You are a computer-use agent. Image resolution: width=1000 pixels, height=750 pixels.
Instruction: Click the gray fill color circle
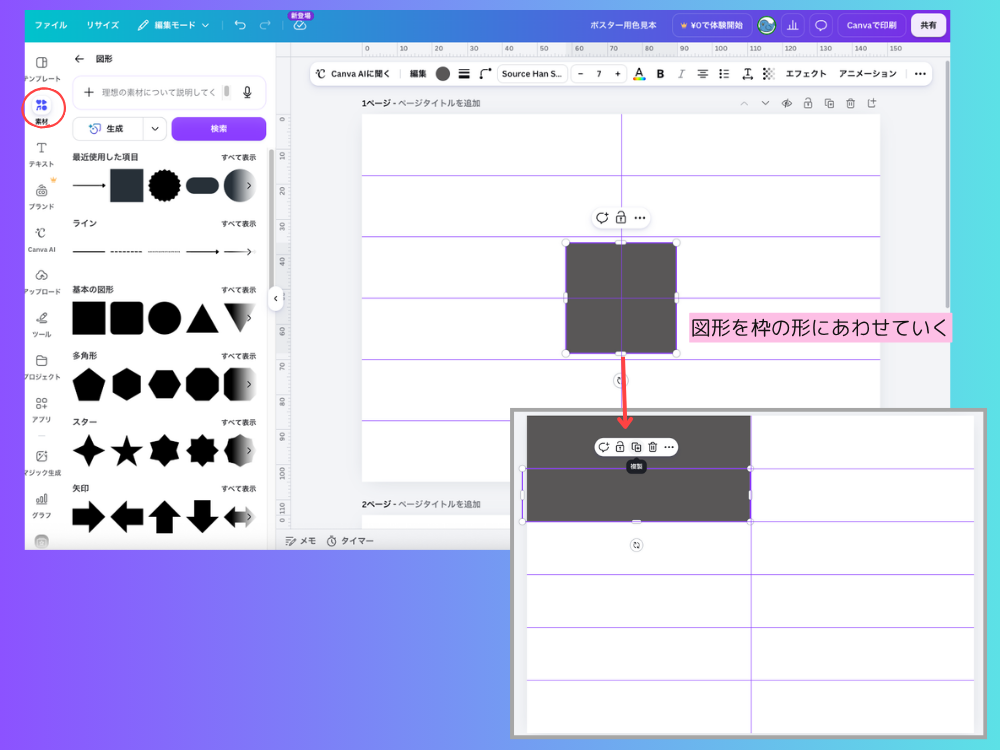[x=443, y=74]
